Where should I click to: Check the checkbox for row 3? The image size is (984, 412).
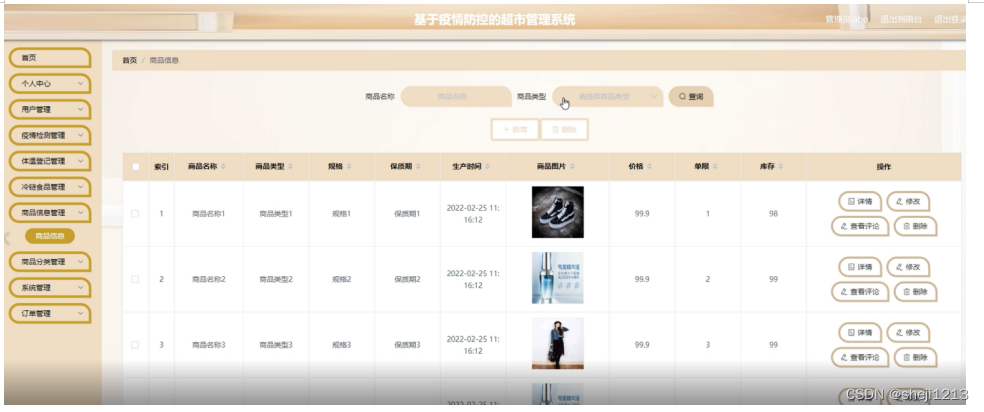(135, 345)
